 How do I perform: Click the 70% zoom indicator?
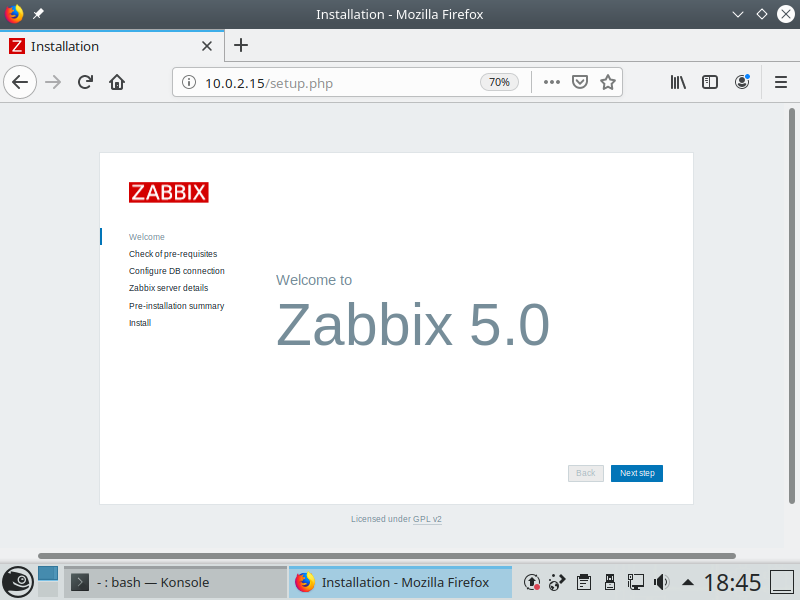point(499,82)
